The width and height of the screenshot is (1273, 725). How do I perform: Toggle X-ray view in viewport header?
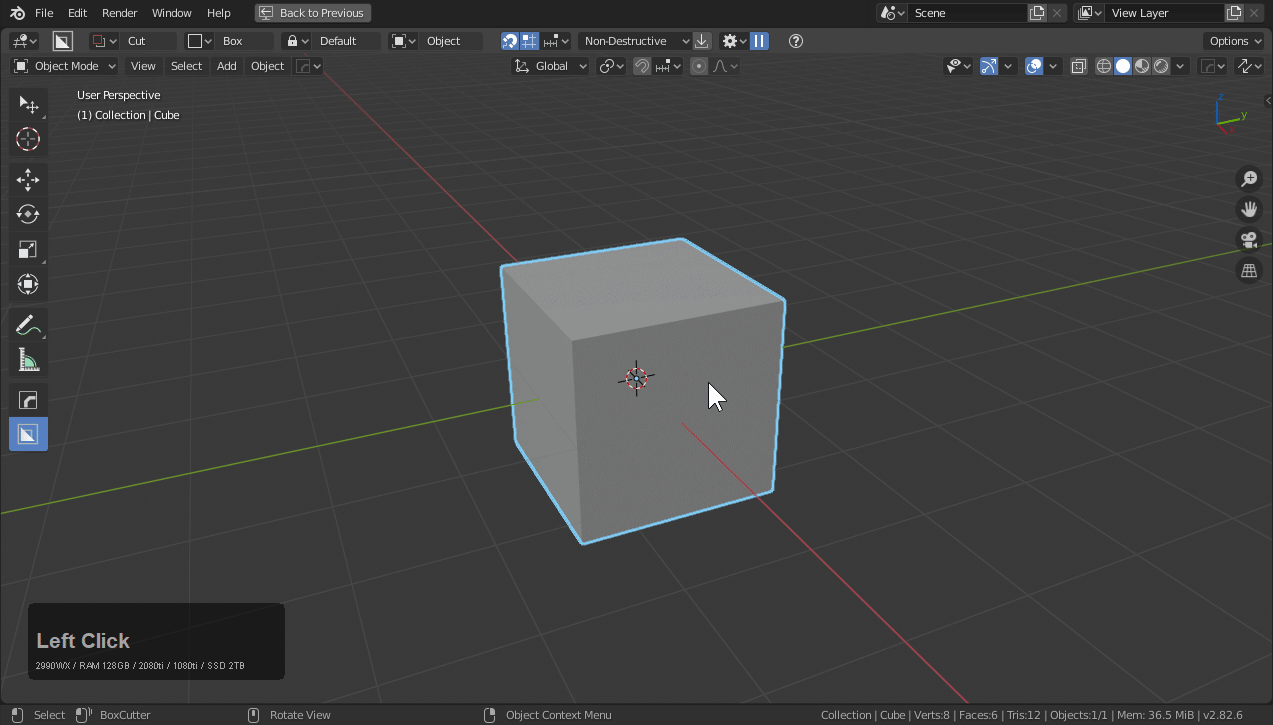tap(1079, 66)
